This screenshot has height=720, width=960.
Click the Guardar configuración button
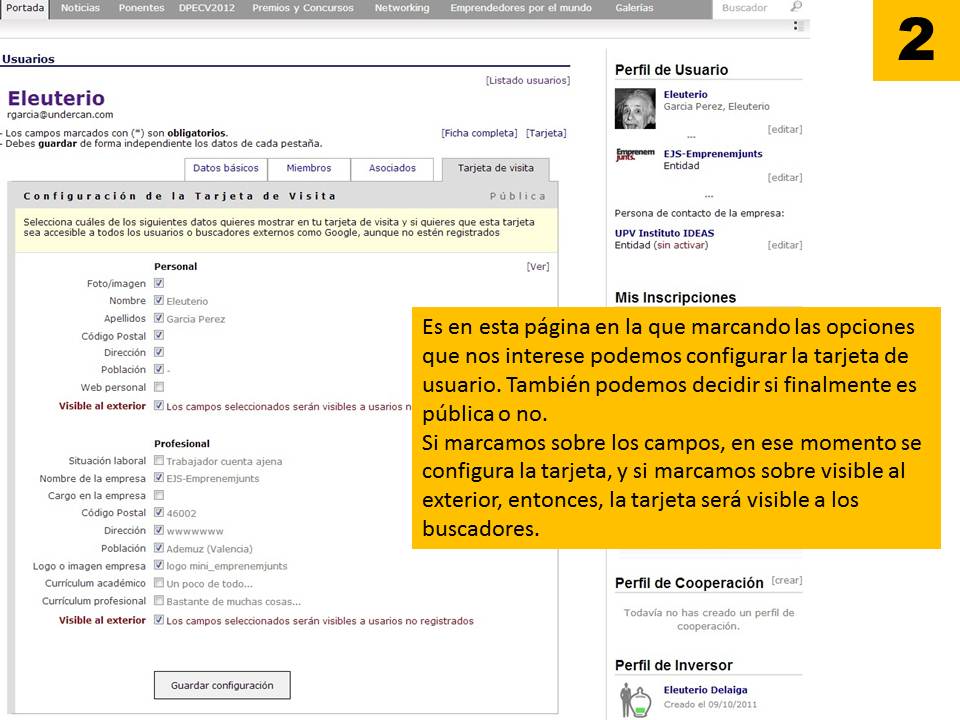[x=221, y=685]
